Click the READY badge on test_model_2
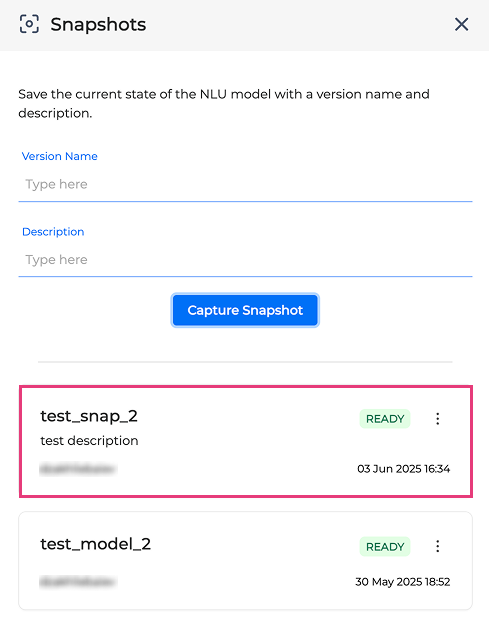 click(x=385, y=547)
